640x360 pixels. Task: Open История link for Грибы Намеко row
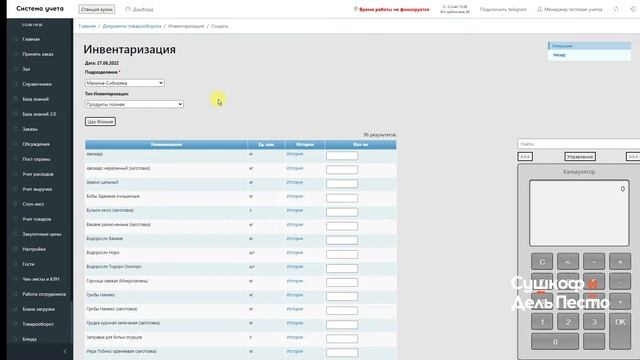click(295, 295)
